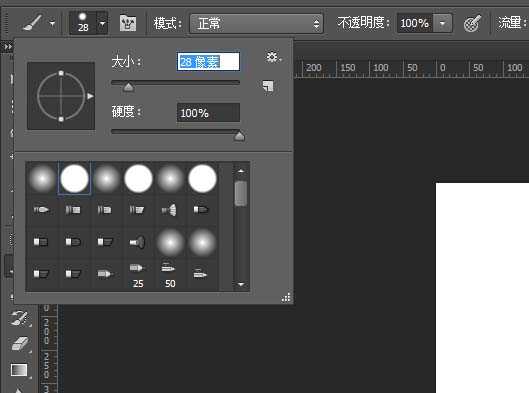Screen dimensions: 529x393
Task: Select the brush preset labeled 25
Action: (138, 275)
